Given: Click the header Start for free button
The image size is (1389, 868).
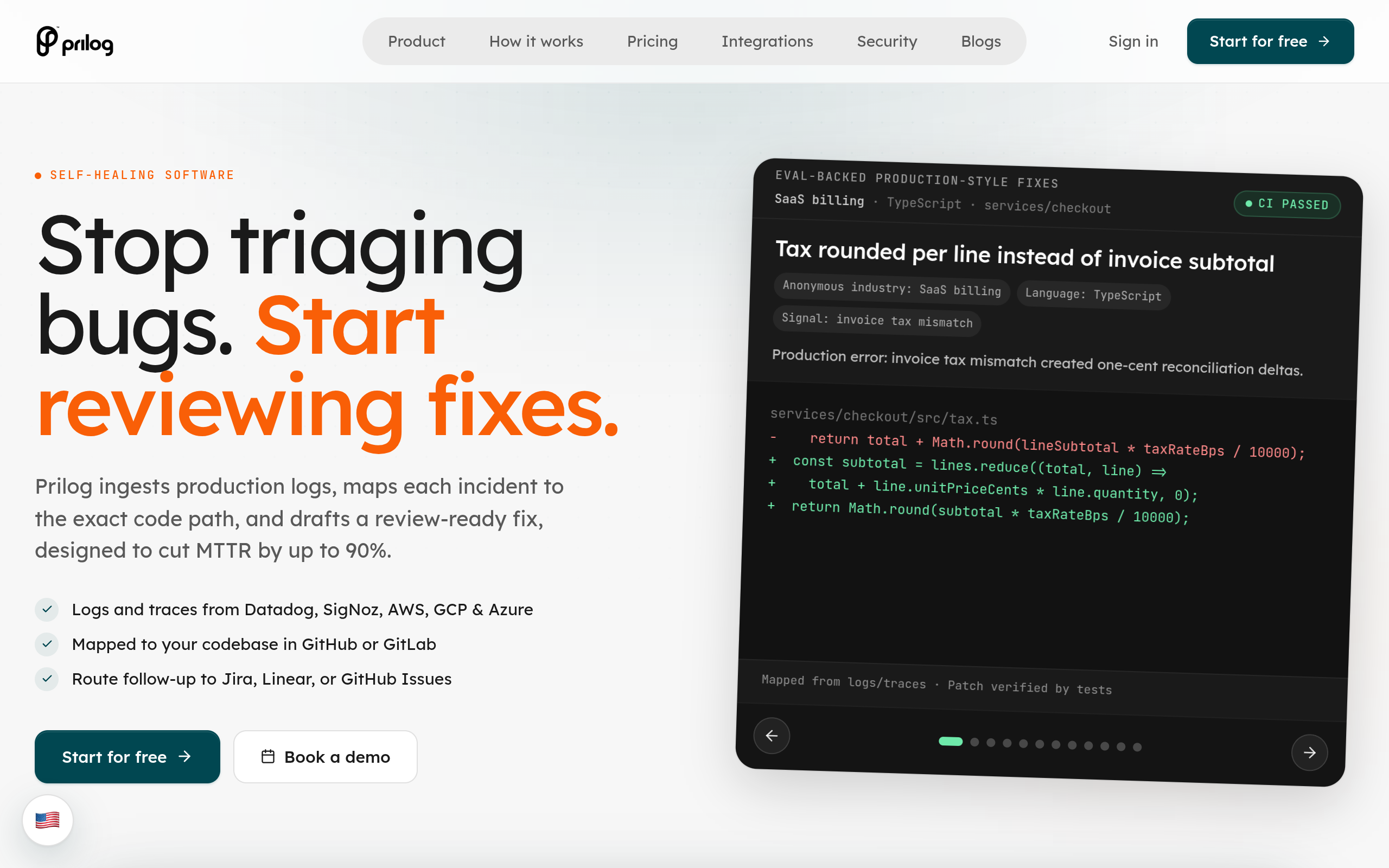Looking at the screenshot, I should coord(1270,41).
